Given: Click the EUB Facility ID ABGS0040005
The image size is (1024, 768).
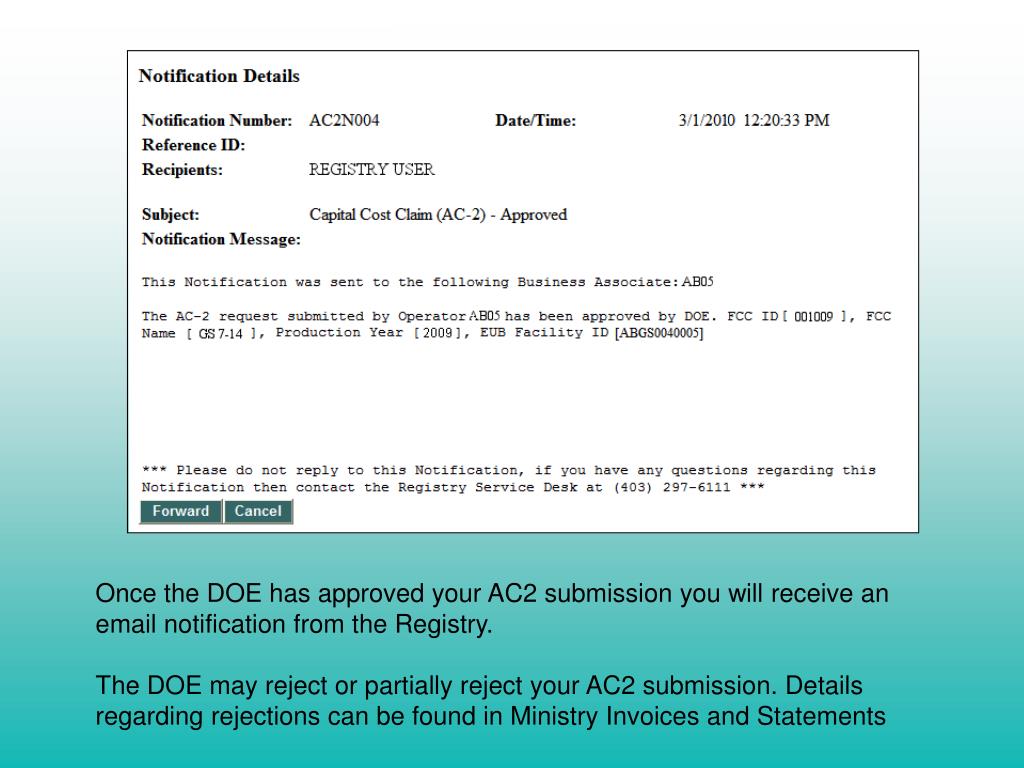Looking at the screenshot, I should tap(660, 333).
